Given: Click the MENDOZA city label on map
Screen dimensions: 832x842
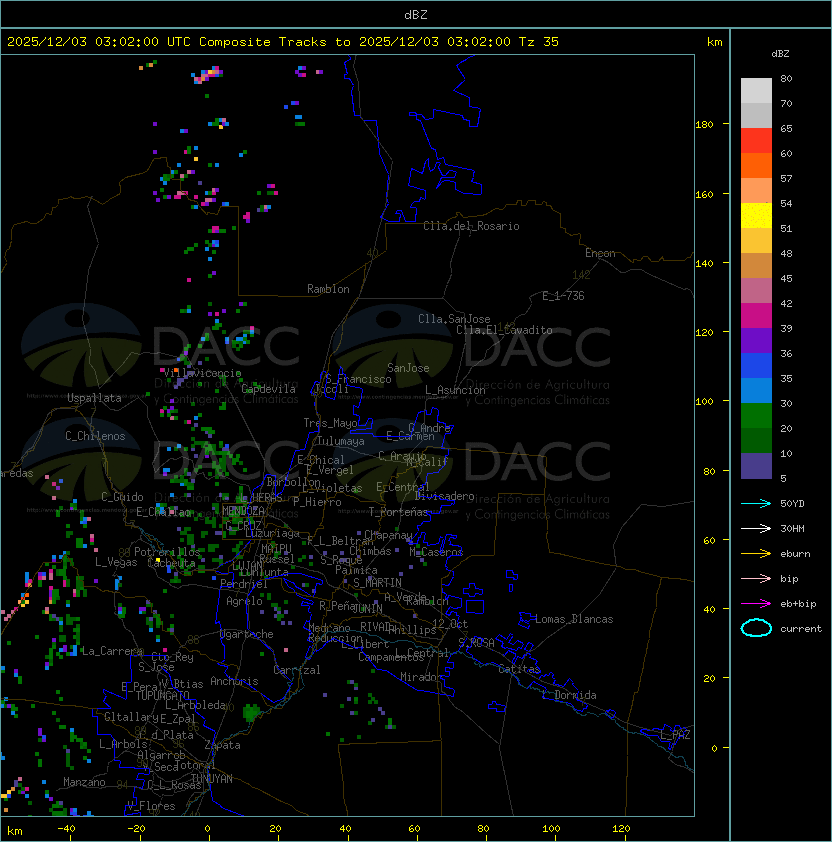Looking at the screenshot, I should (x=244, y=511).
